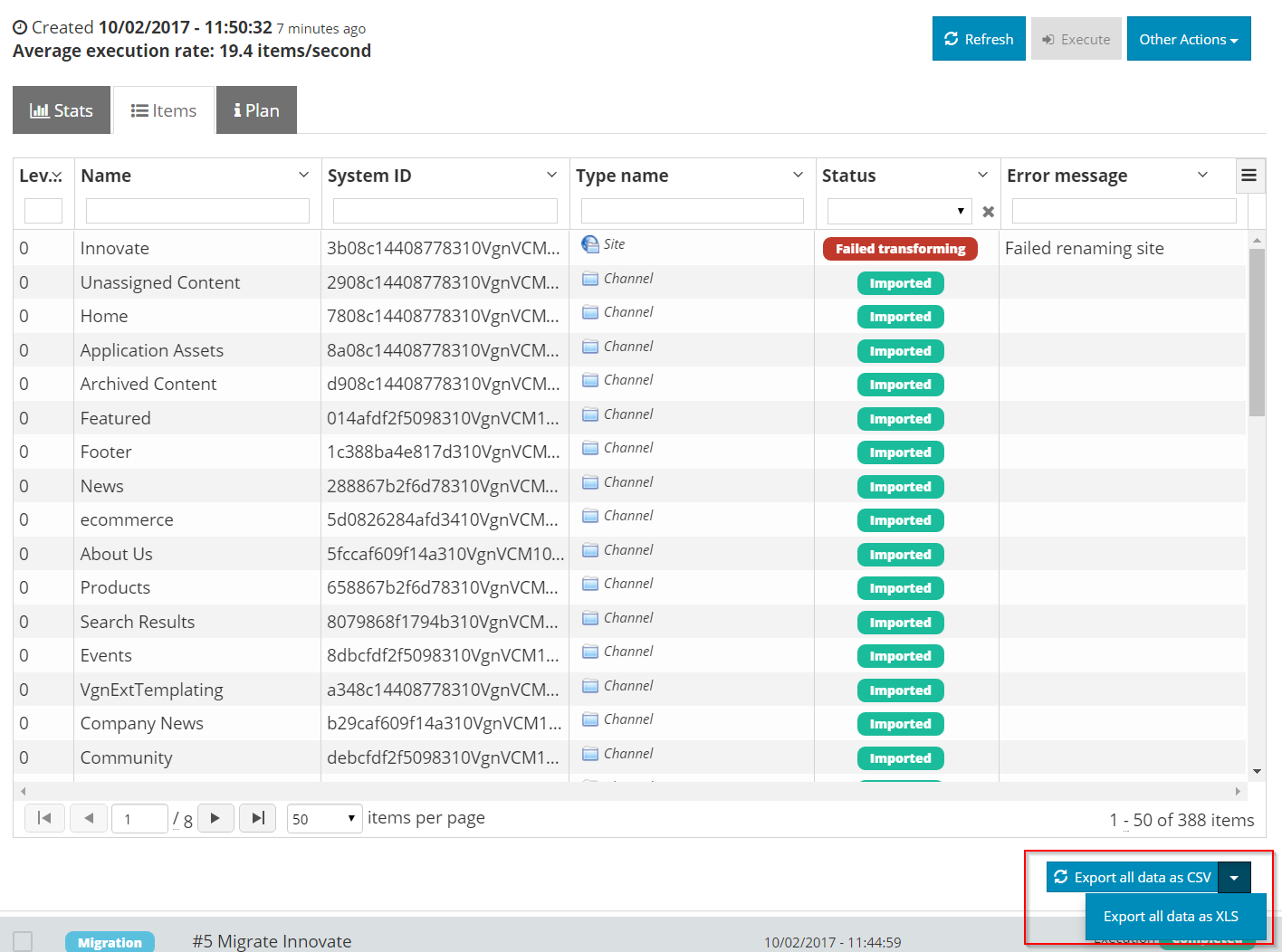Focus the Error message filter input
Viewport: 1282px width, 952px height.
pyautogui.click(x=1124, y=211)
